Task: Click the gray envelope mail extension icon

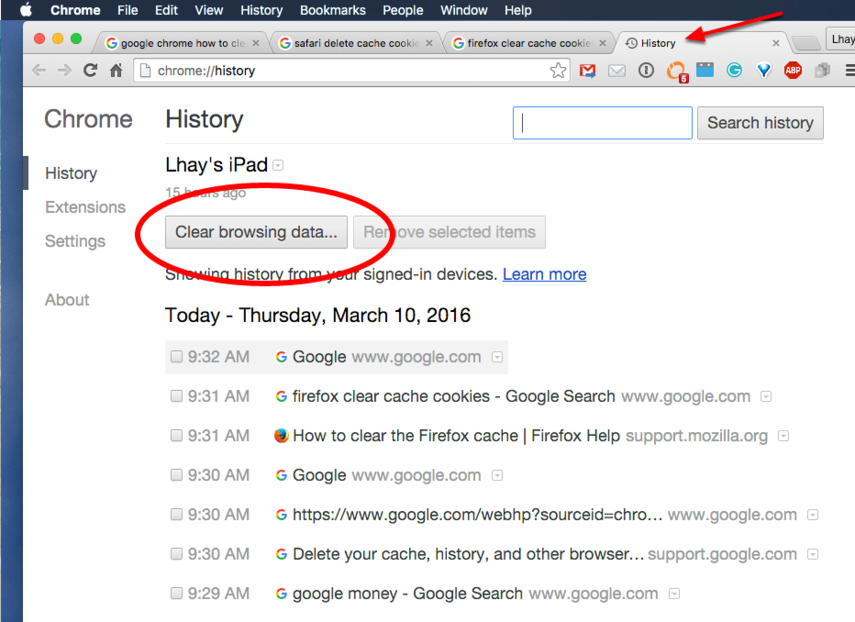Action: tap(617, 70)
